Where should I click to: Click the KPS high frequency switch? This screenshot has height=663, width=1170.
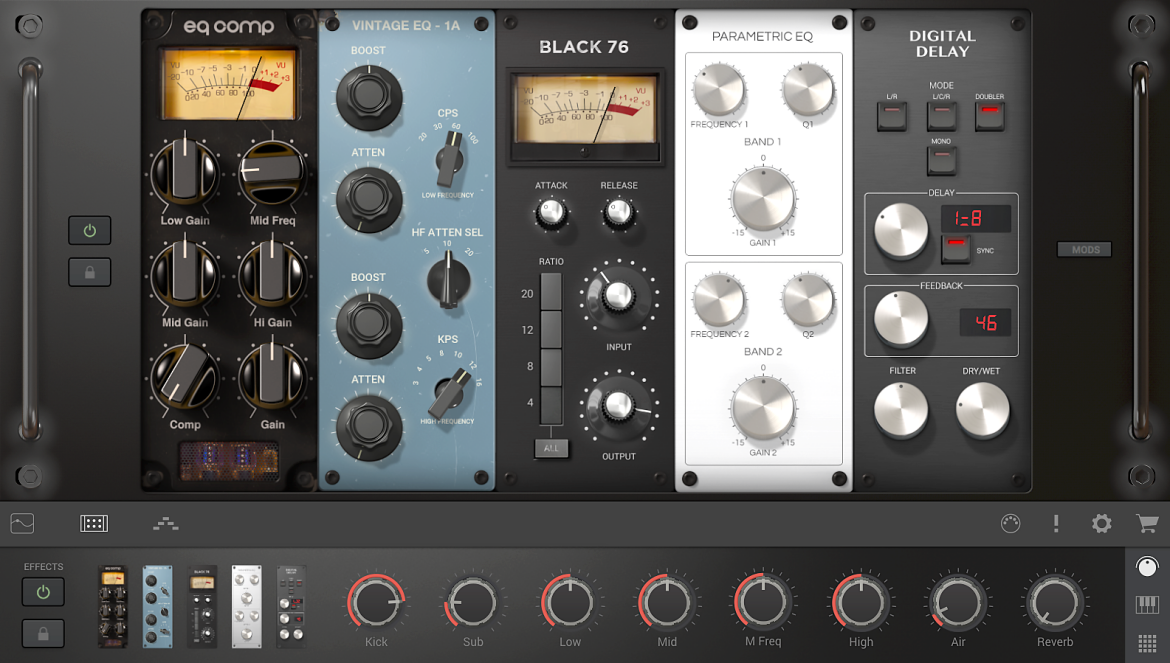point(450,392)
